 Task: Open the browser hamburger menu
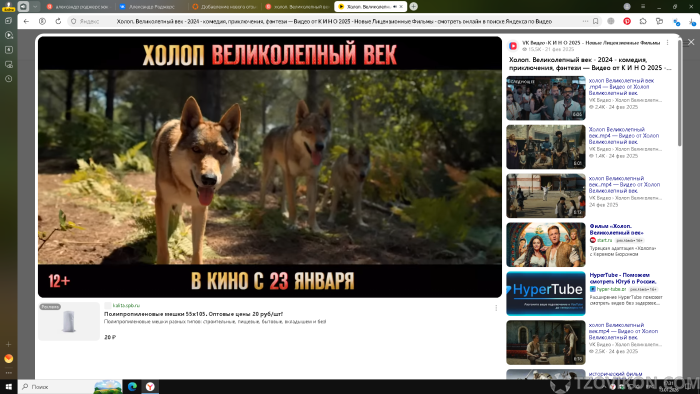(643, 6)
